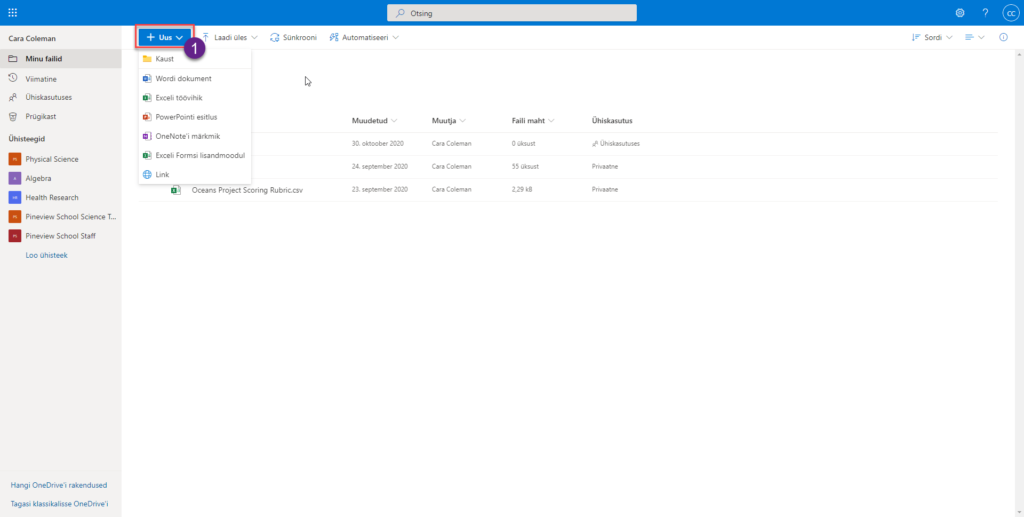Select Wordi dokument from the menu
The width and height of the screenshot is (1024, 517).
(x=183, y=78)
